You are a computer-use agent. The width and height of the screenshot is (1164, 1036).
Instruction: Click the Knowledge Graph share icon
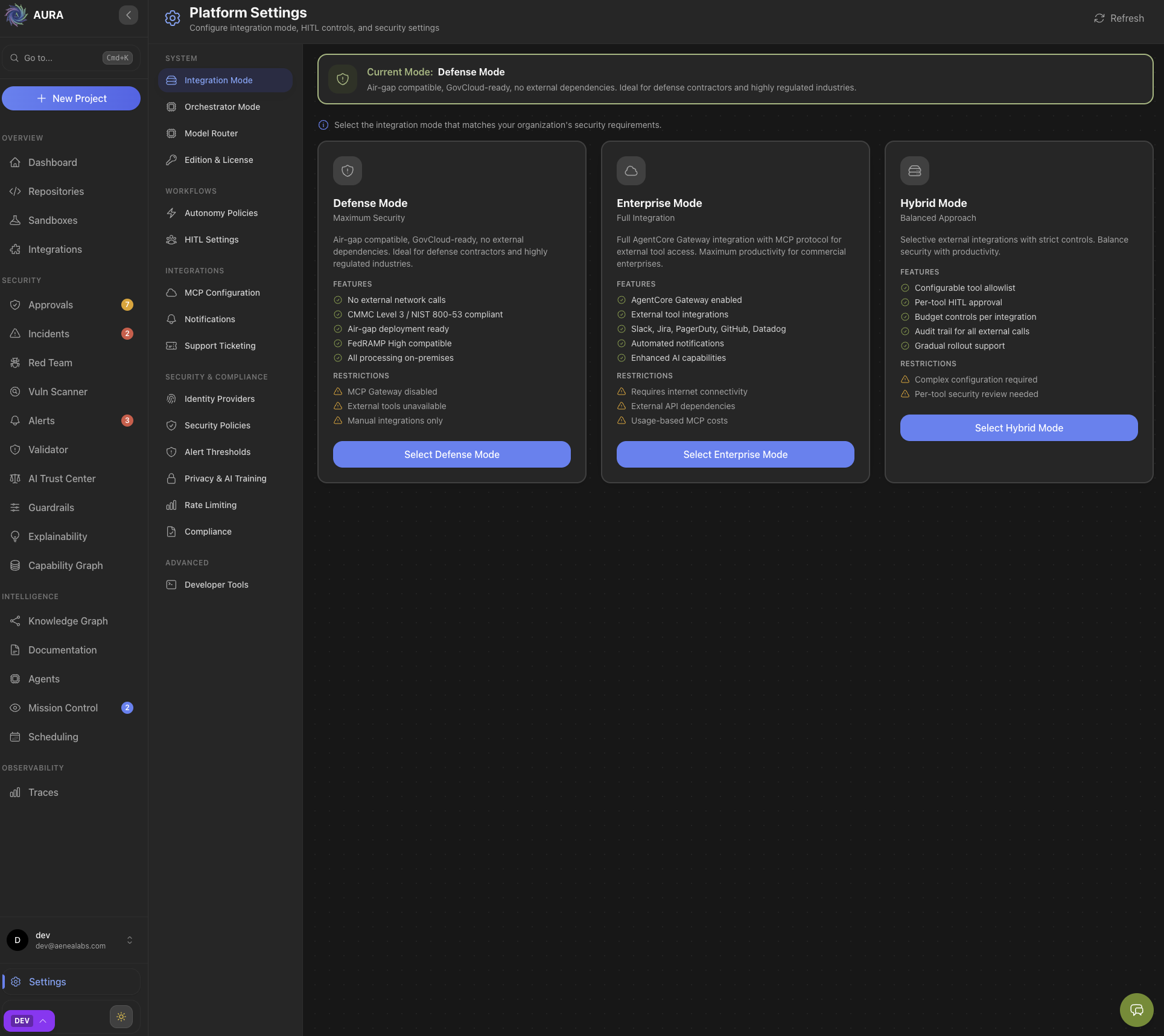click(x=15, y=621)
